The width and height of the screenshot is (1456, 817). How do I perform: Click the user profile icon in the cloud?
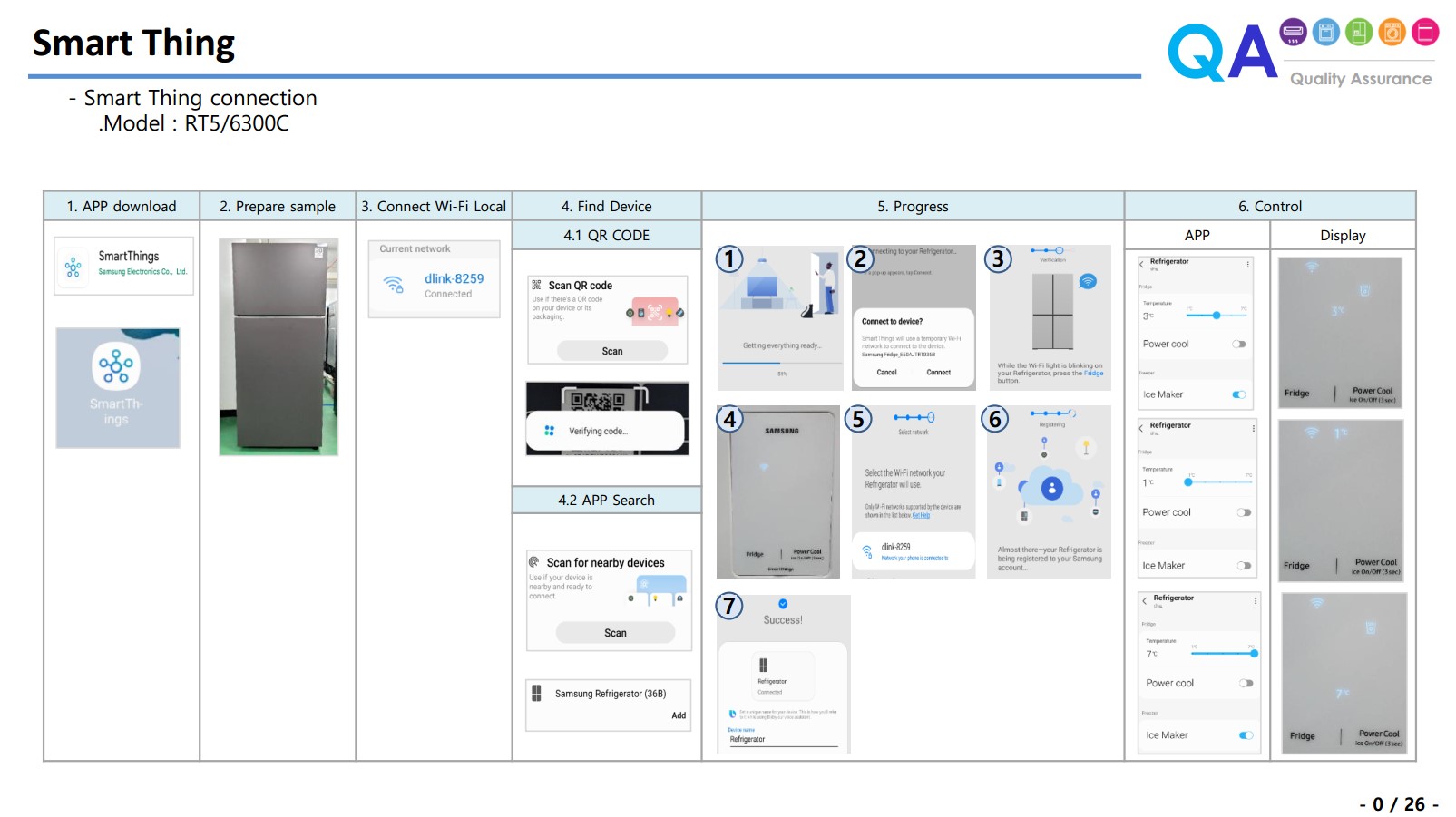pyautogui.click(x=1052, y=489)
